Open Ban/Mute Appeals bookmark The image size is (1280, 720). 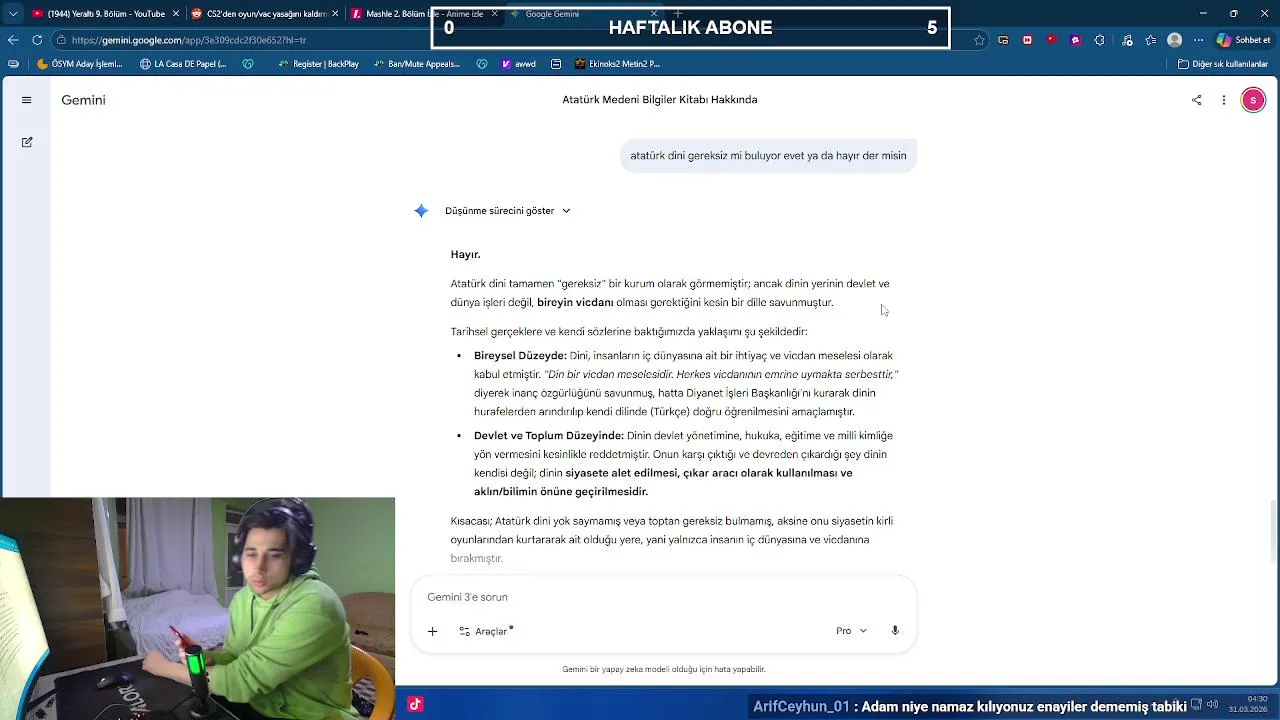tap(416, 64)
